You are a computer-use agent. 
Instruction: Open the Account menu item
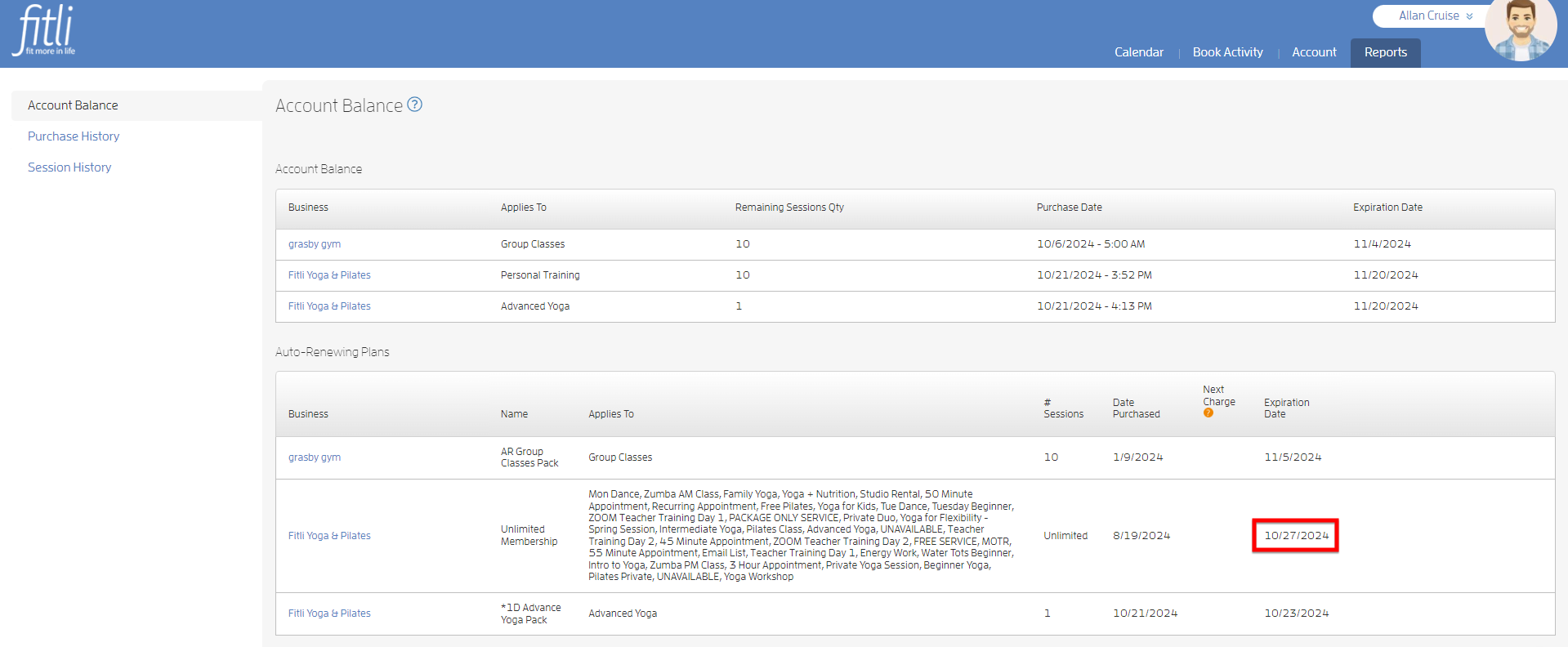[1314, 52]
